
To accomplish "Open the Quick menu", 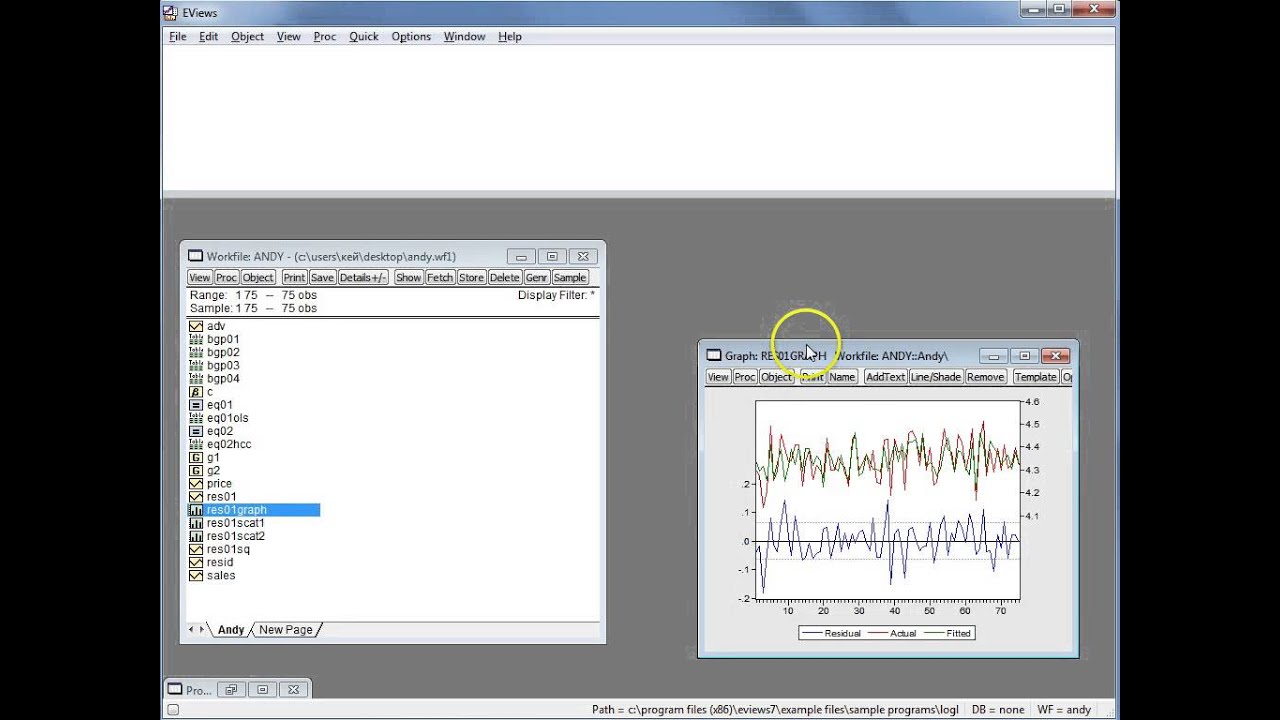I will click(x=363, y=36).
